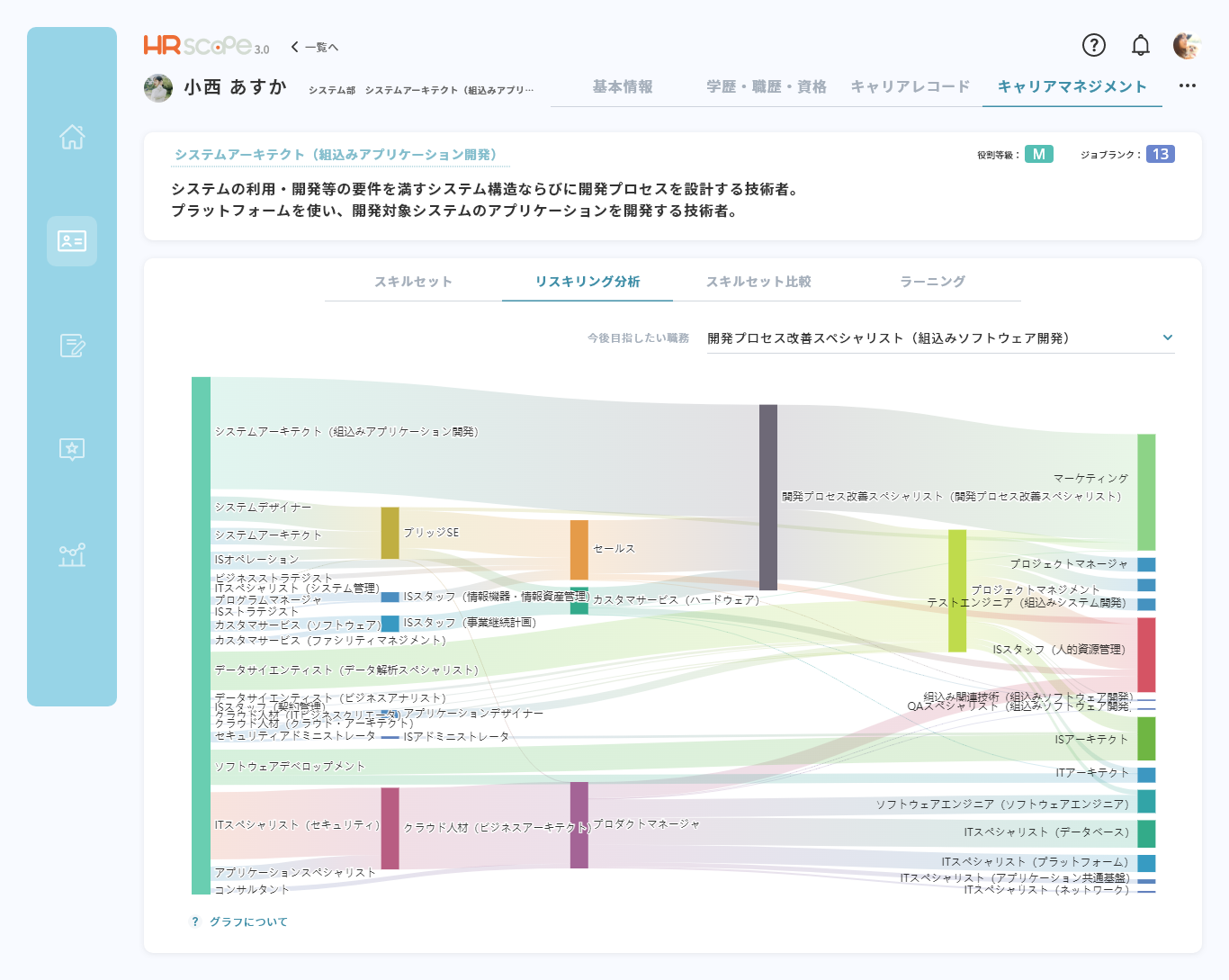Click ソフトウェアデベロップメント label
This screenshot has width=1229, height=980.
point(290,767)
